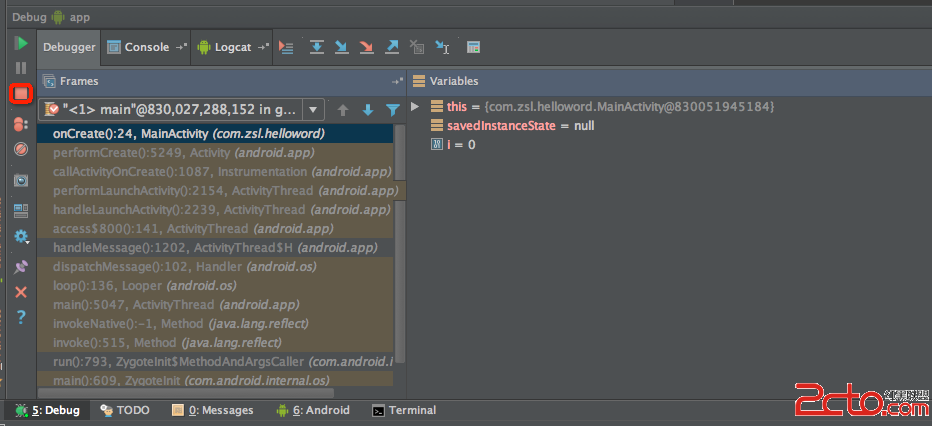Toggle frames filter funnel icon
This screenshot has height=426, width=932.
(x=392, y=110)
